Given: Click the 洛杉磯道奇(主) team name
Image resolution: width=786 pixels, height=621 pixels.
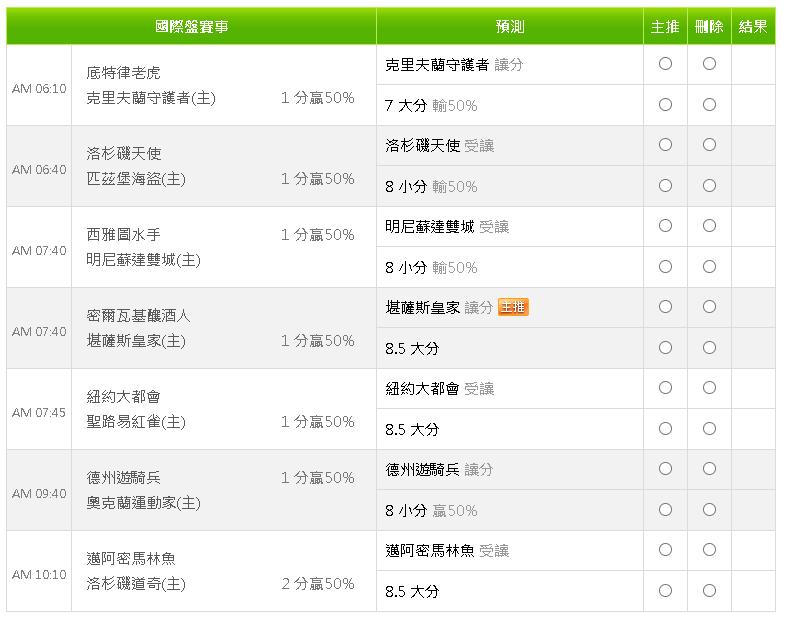Looking at the screenshot, I should [136, 584].
